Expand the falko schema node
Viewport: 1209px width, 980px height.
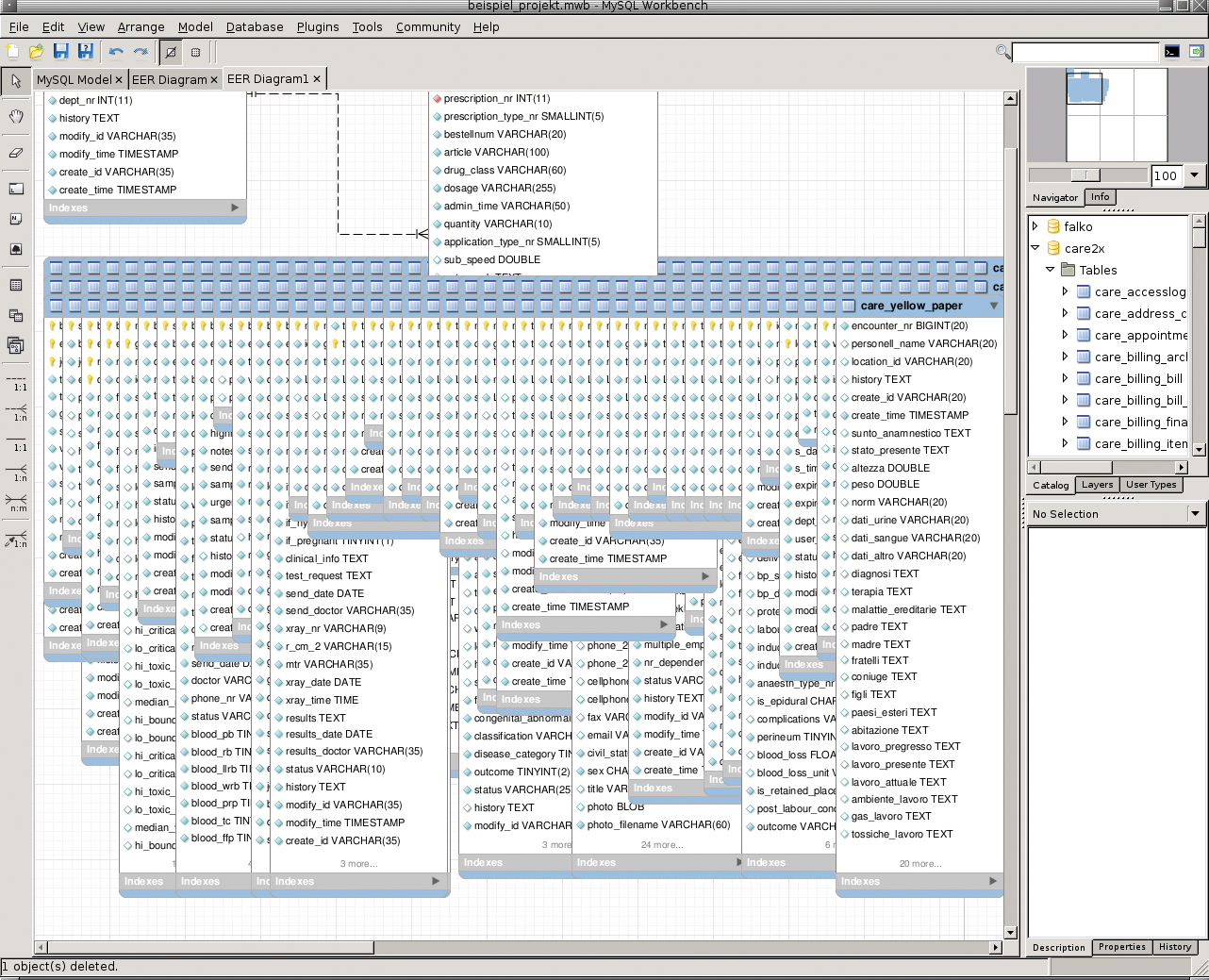point(1035,226)
